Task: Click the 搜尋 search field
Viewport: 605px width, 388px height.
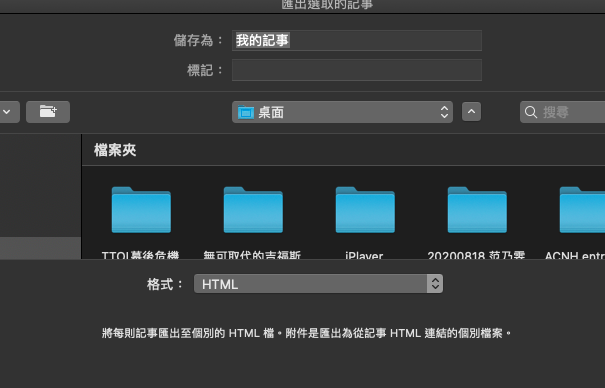Action: 563,112
